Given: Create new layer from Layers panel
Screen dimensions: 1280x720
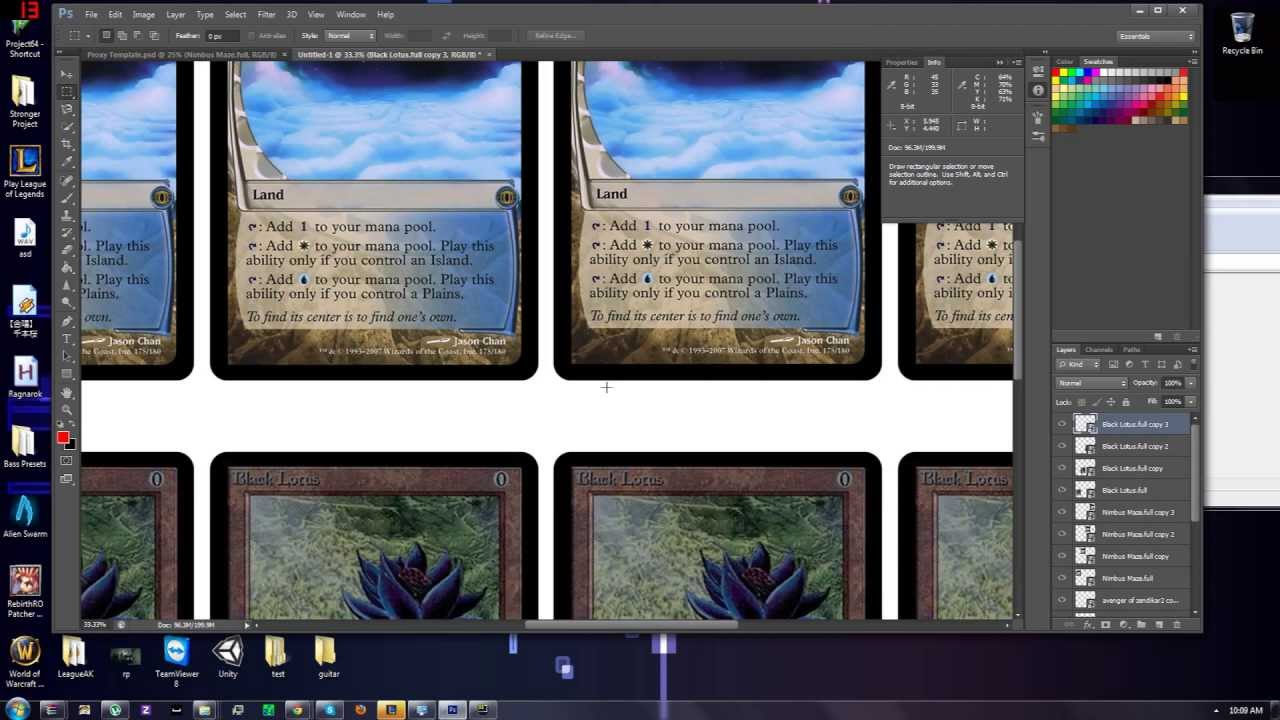Looking at the screenshot, I should [x=1159, y=625].
